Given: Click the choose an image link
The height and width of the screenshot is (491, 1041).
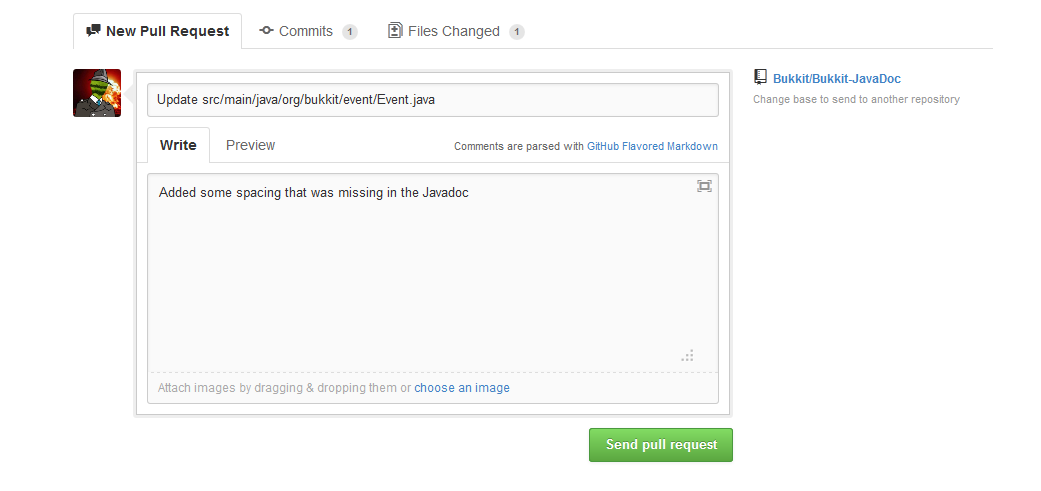Looking at the screenshot, I should click(462, 387).
